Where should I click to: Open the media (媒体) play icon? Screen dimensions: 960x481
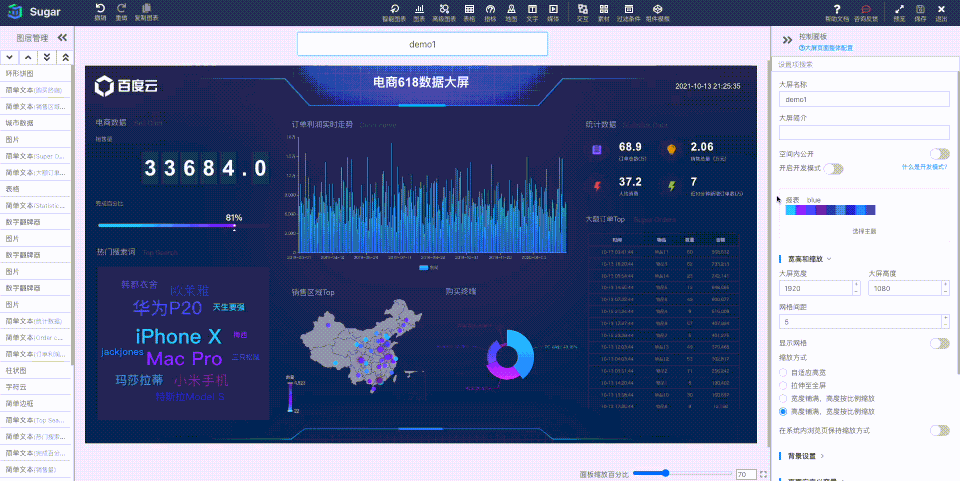553,9
